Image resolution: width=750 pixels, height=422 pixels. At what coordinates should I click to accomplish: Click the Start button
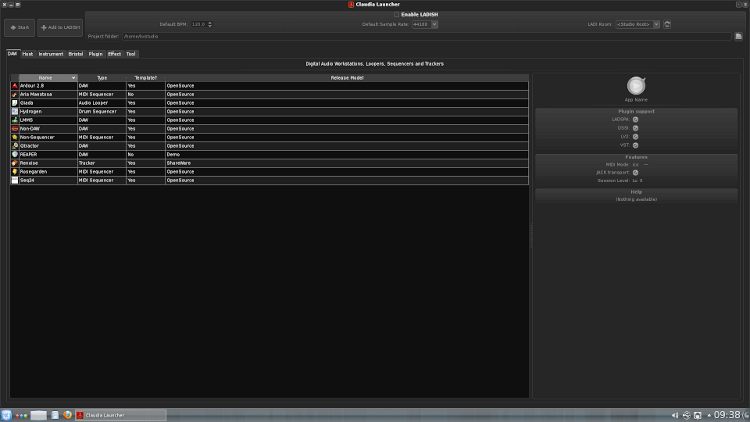point(20,28)
